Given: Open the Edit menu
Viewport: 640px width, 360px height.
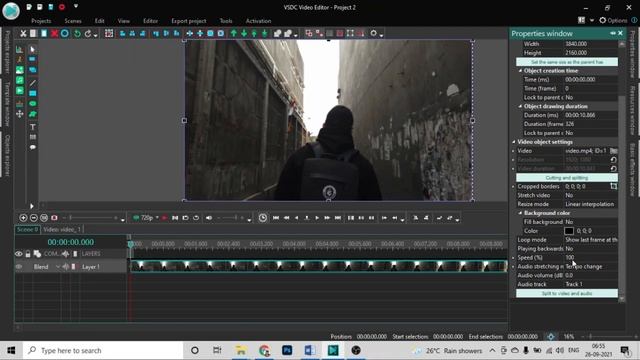Looking at the screenshot, I should [x=100, y=21].
